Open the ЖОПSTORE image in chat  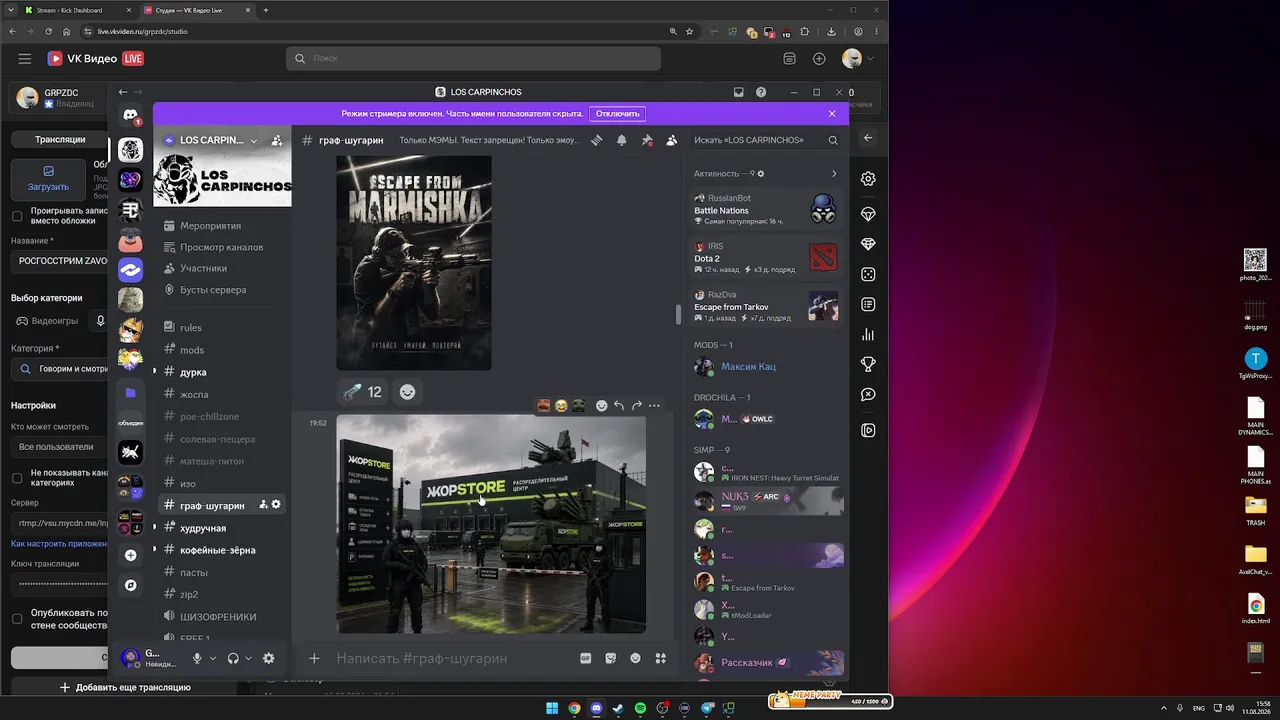[x=491, y=524]
